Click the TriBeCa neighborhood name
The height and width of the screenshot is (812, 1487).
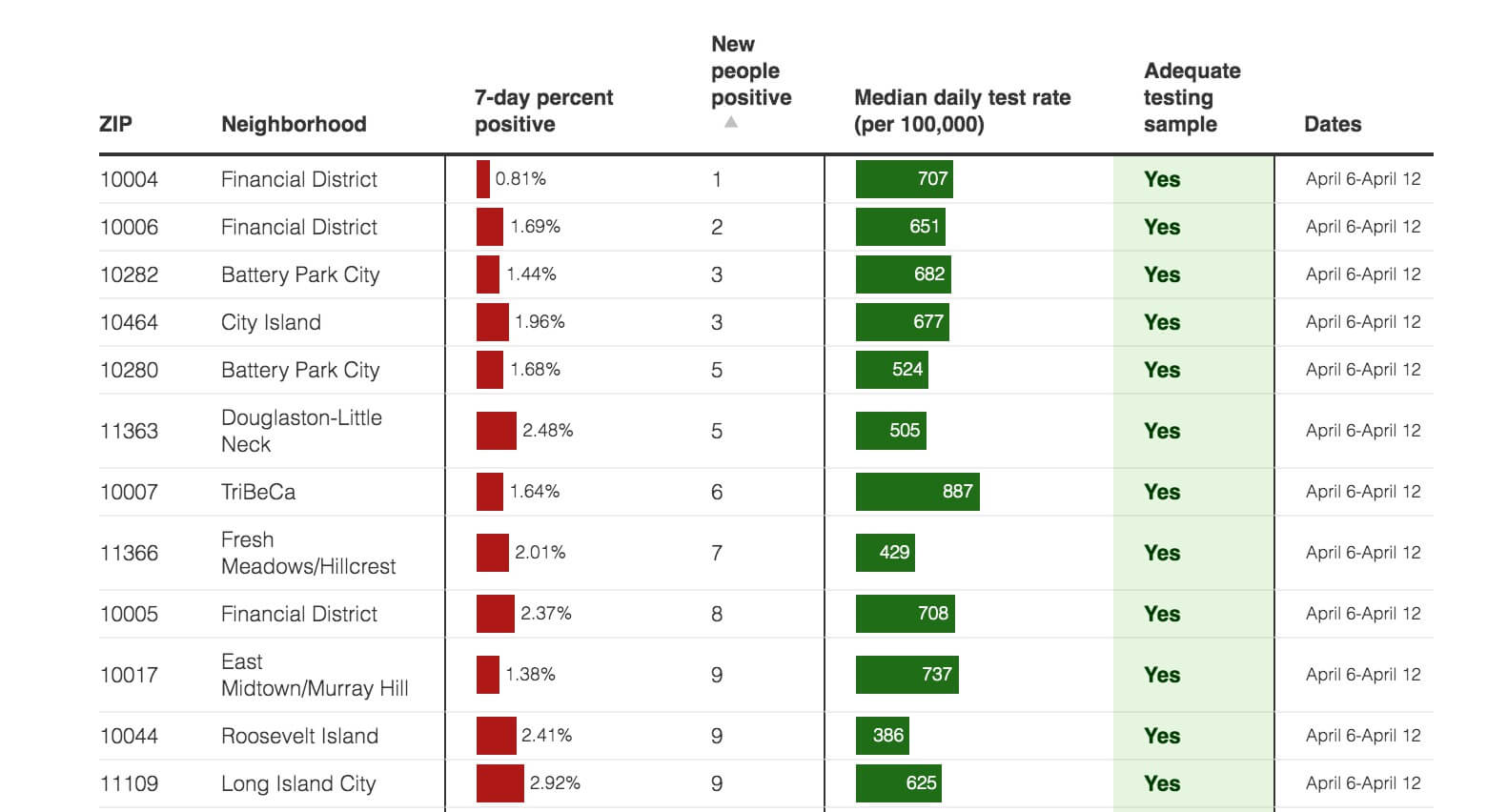pos(258,492)
